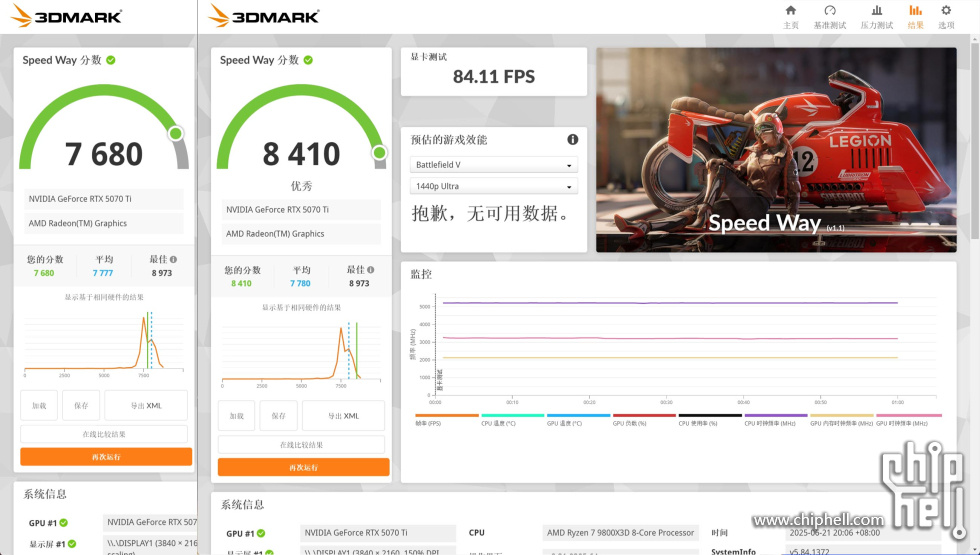Image resolution: width=980 pixels, height=555 pixels.
Task: Click 3DMark logo in the right window
Action: point(263,16)
